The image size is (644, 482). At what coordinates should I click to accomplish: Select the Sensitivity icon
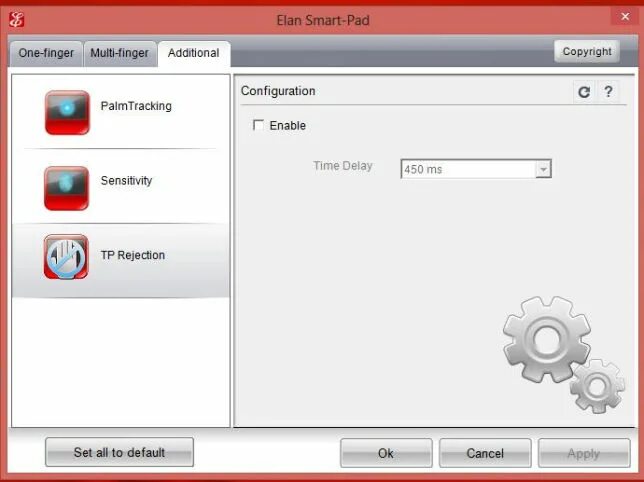click(x=67, y=188)
